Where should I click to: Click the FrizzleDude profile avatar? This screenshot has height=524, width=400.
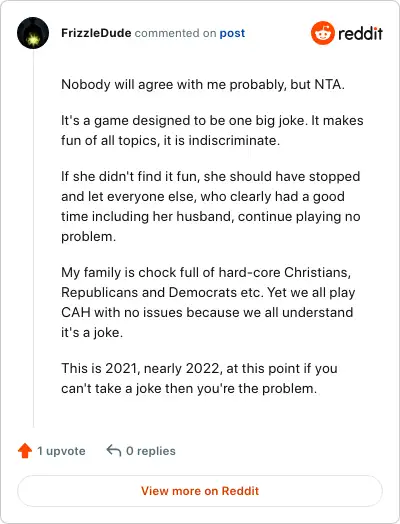point(33,33)
